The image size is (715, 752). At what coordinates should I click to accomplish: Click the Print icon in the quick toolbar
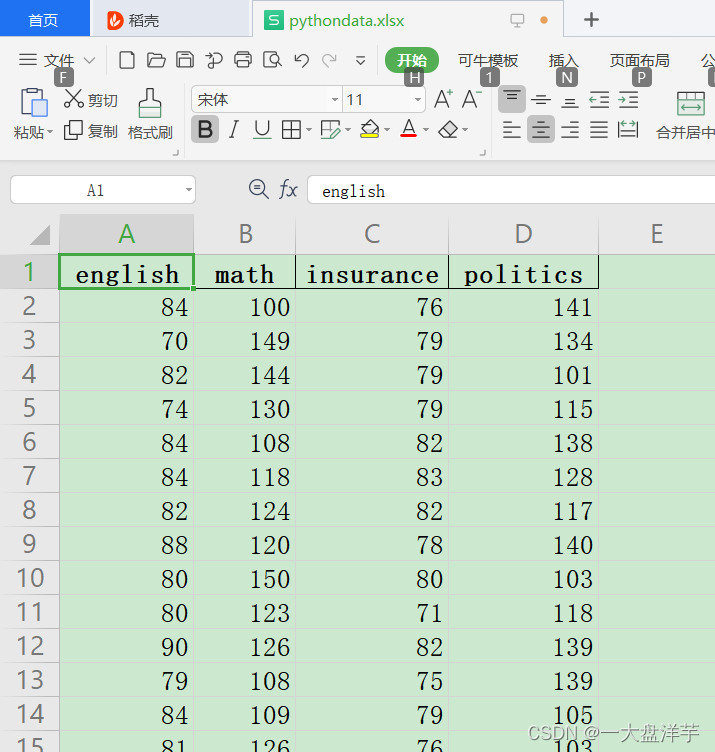243,60
